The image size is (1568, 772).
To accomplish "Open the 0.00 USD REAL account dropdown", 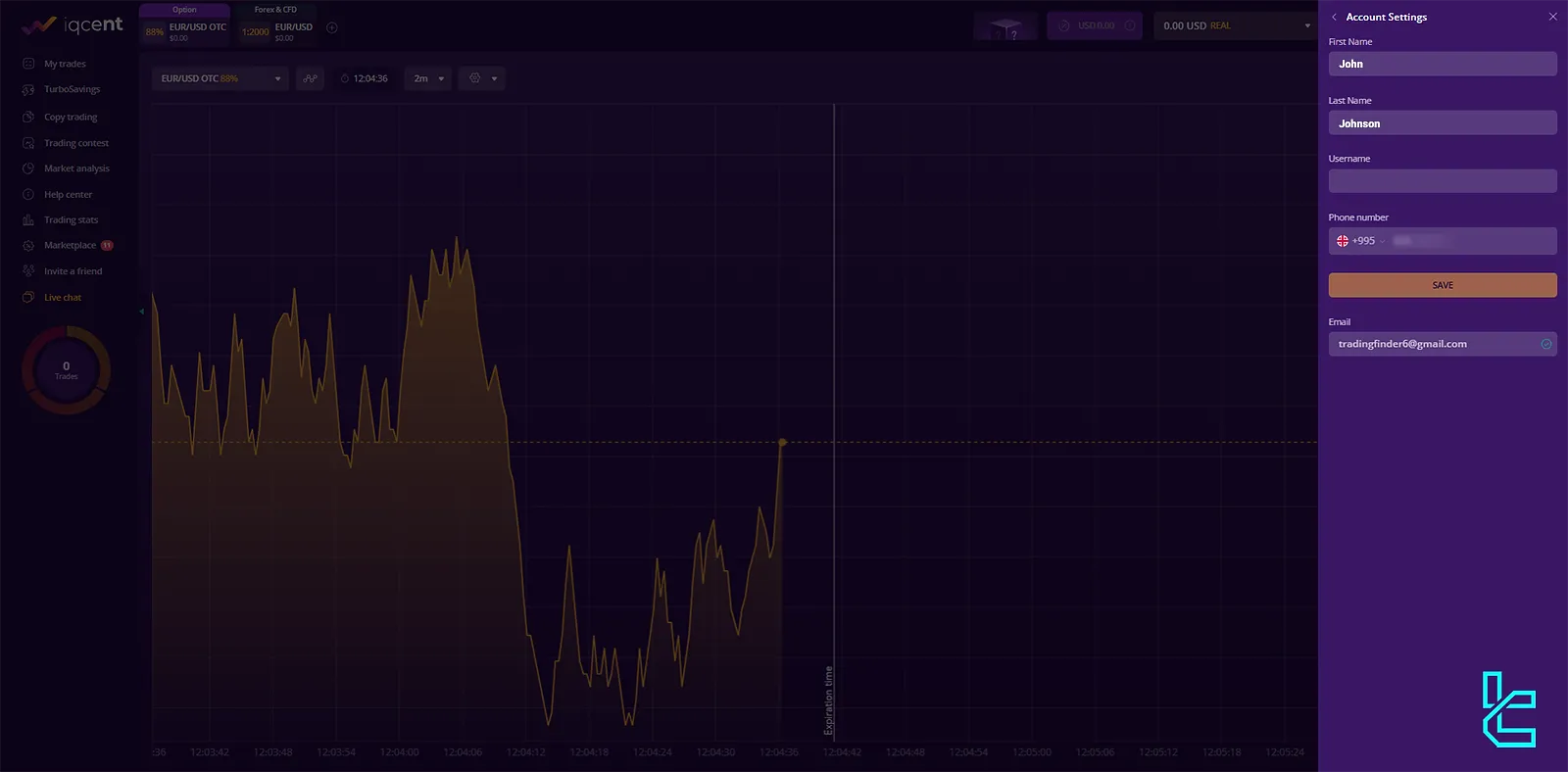I will coord(1235,25).
